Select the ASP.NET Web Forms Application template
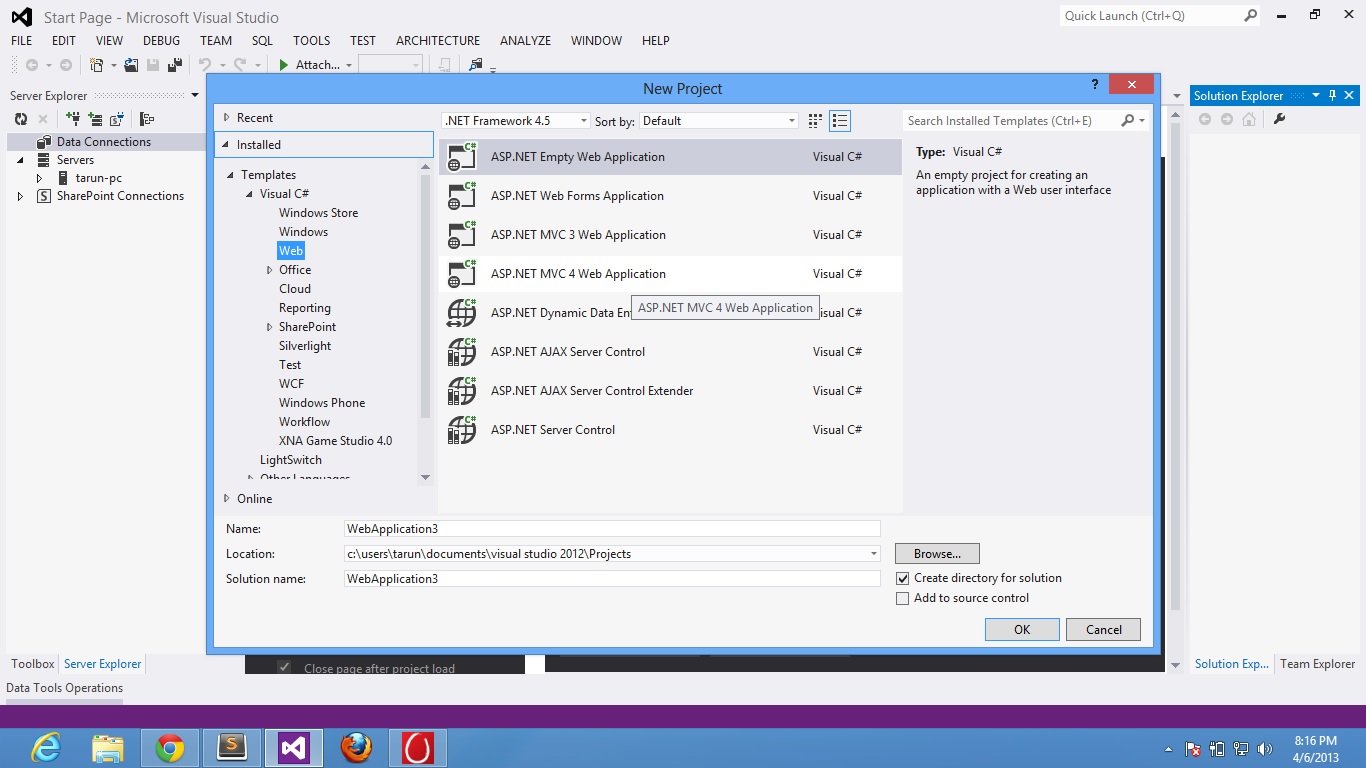1366x768 pixels. coord(670,196)
